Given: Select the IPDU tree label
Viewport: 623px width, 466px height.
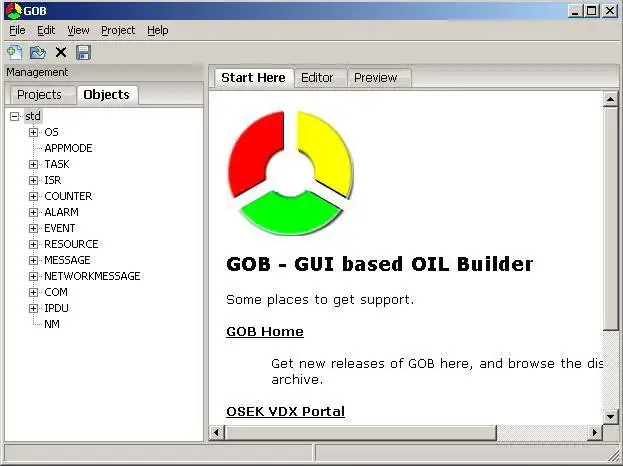Looking at the screenshot, I should [x=56, y=308].
